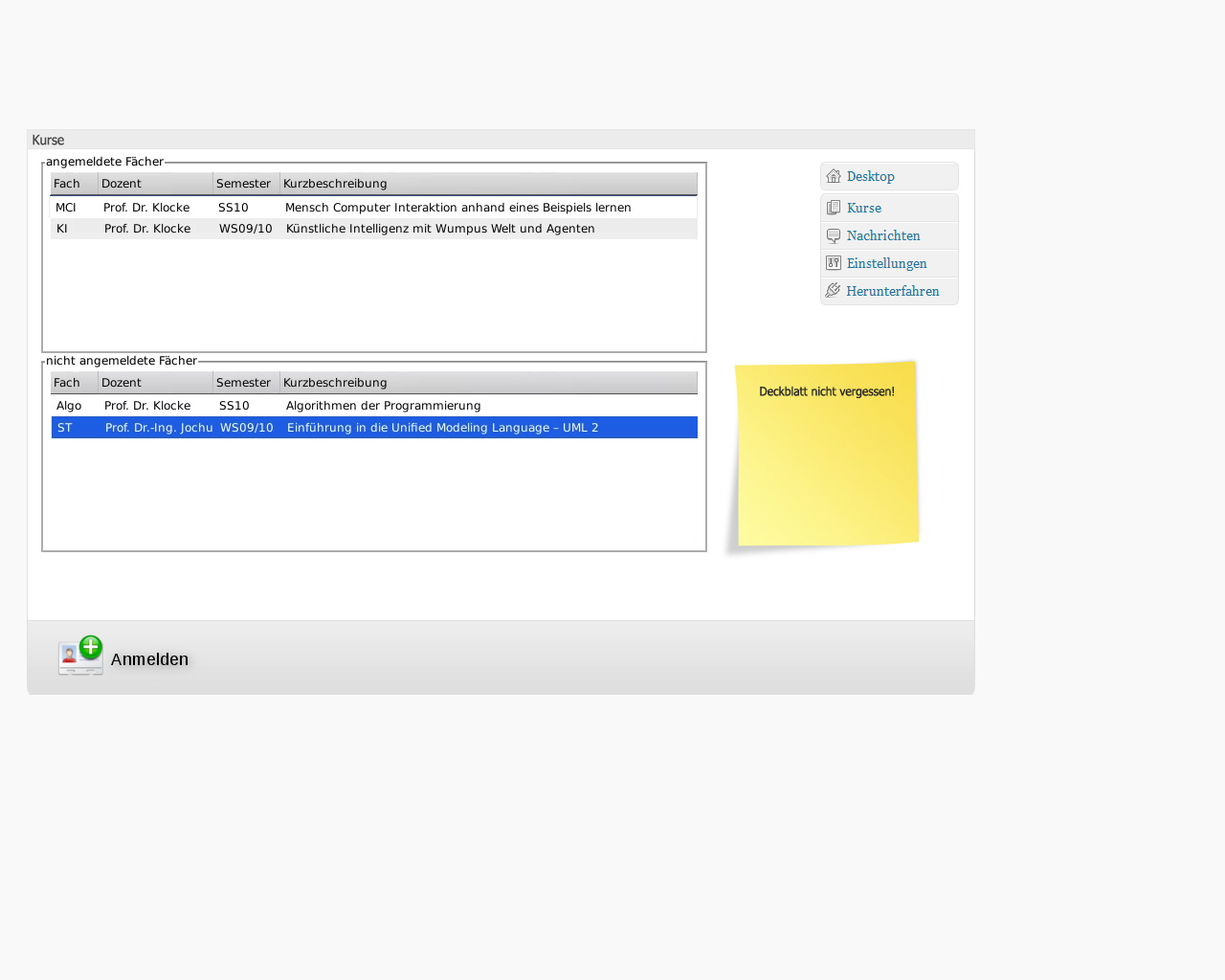Screen dimensions: 1225x980
Task: Click the Nachrichten speech bubble icon
Action: click(834, 235)
